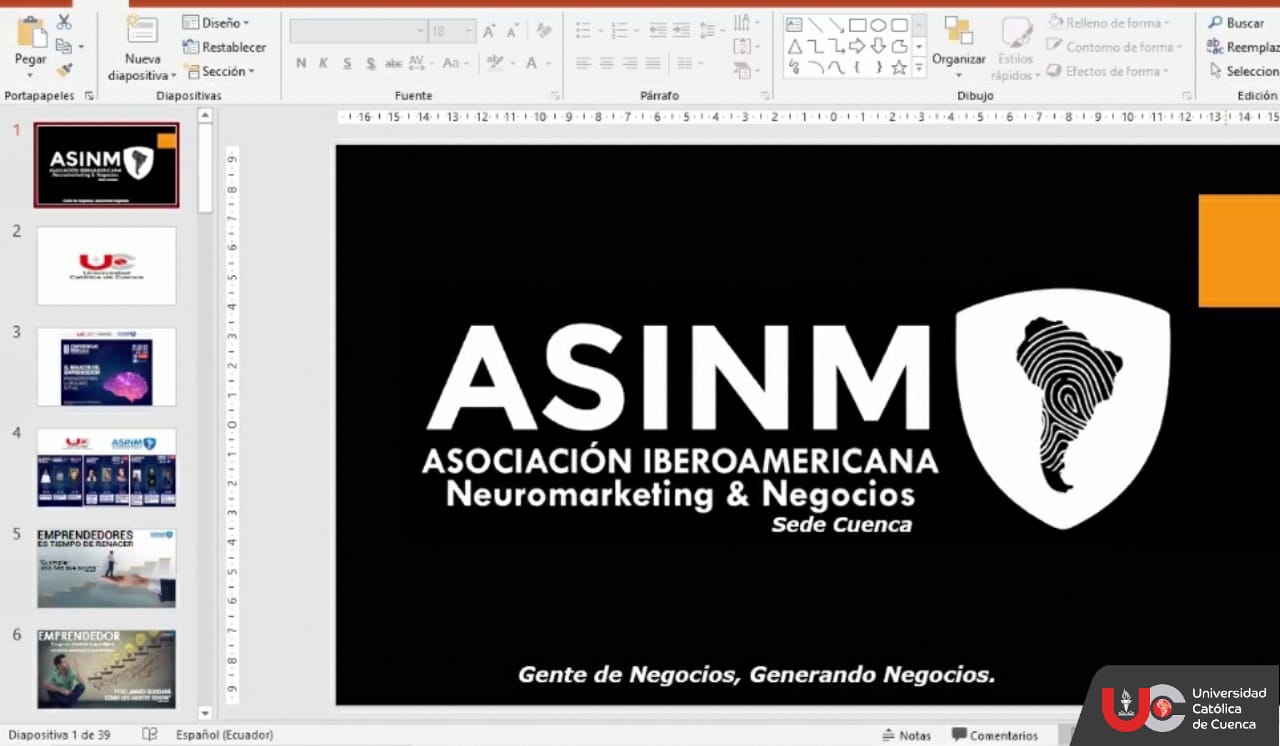Open Notas pane from status bar

pyautogui.click(x=907, y=735)
